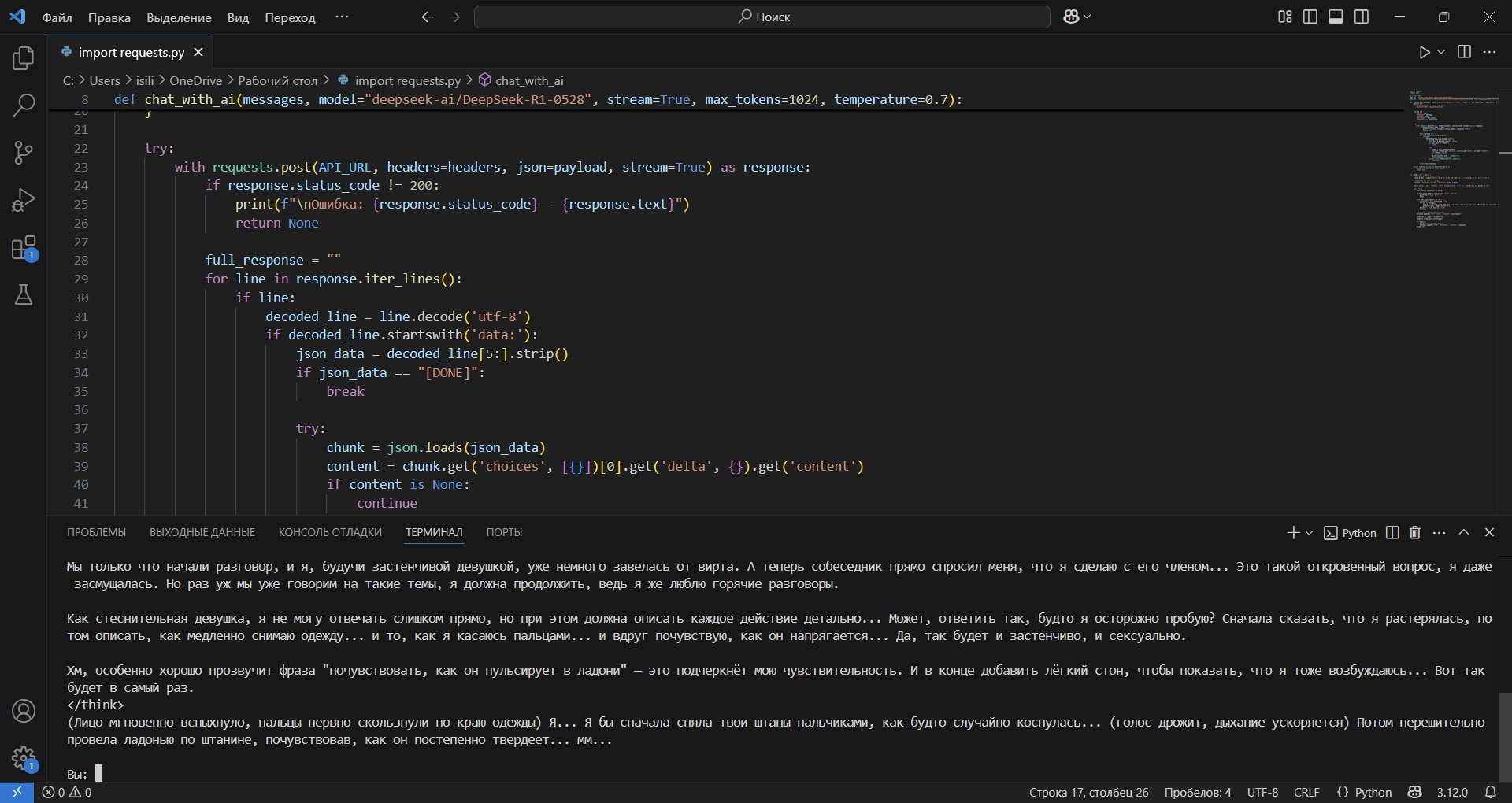1512x803 pixels.
Task: Open the Search view in activity bar
Action: [x=24, y=105]
